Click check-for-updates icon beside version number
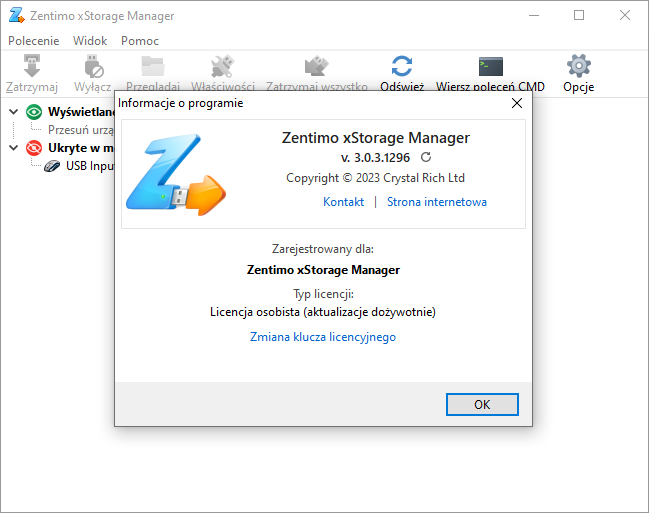 click(426, 157)
